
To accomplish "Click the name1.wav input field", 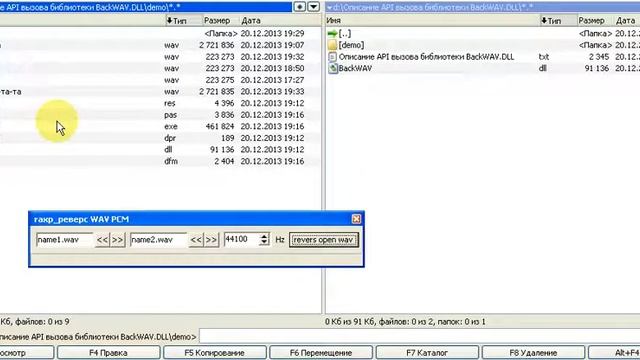I will click(64, 240).
